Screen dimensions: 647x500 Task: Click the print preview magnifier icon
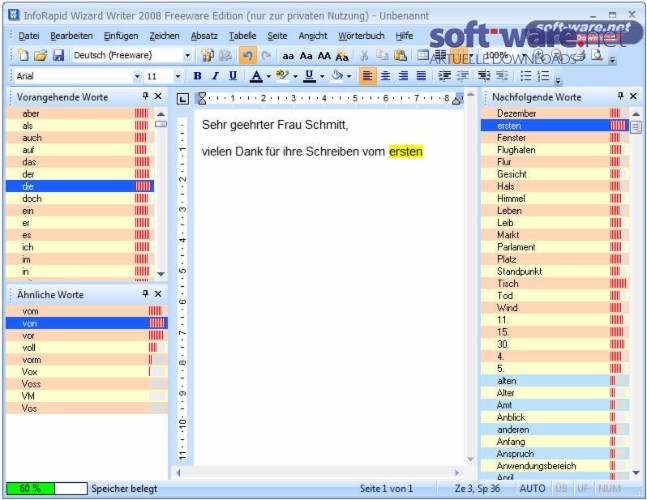[x=597, y=55]
